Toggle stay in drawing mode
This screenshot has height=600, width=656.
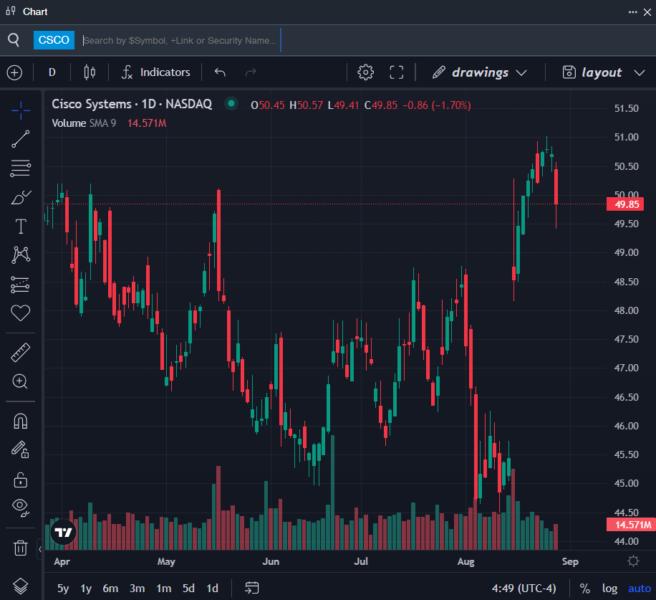(20, 450)
